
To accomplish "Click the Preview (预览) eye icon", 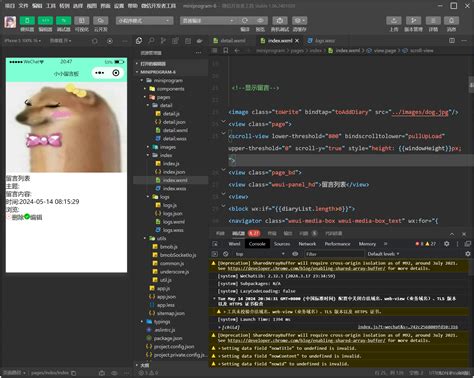I will click(x=260, y=21).
